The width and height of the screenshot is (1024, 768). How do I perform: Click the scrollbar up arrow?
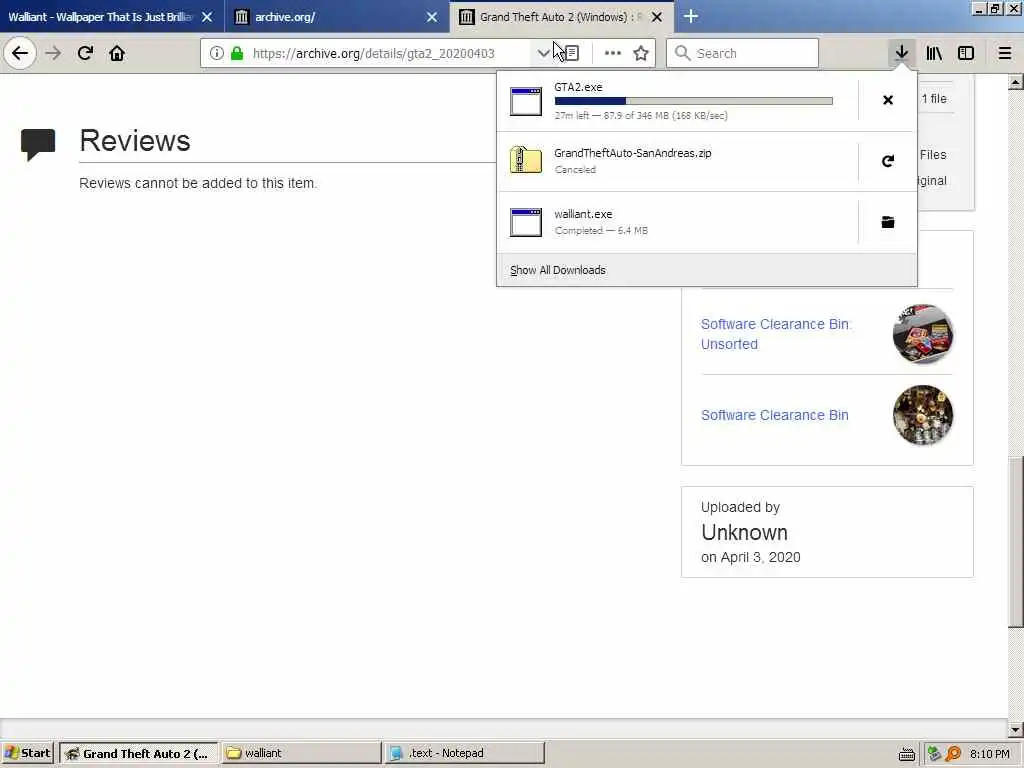tap(1016, 82)
